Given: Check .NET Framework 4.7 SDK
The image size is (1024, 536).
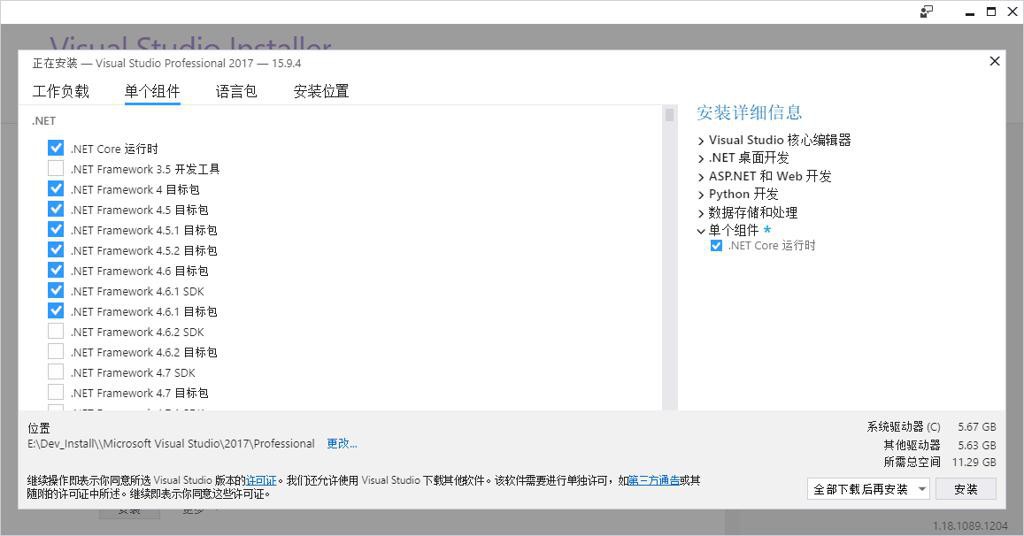Looking at the screenshot, I should [56, 371].
